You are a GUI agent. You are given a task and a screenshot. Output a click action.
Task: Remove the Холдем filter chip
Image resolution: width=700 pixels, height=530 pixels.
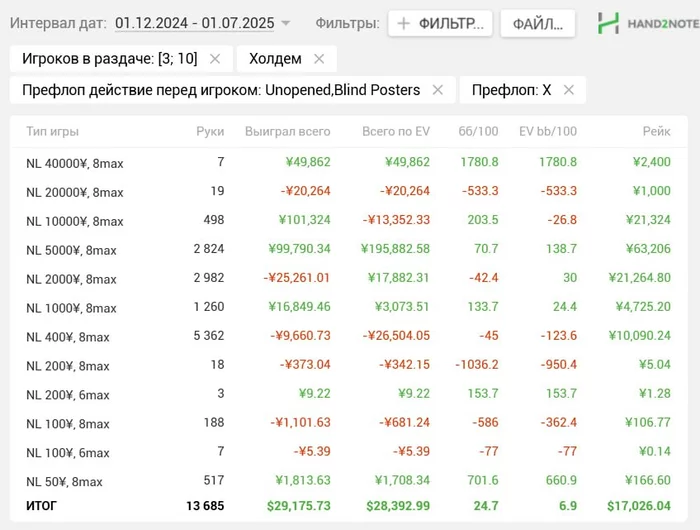319,59
